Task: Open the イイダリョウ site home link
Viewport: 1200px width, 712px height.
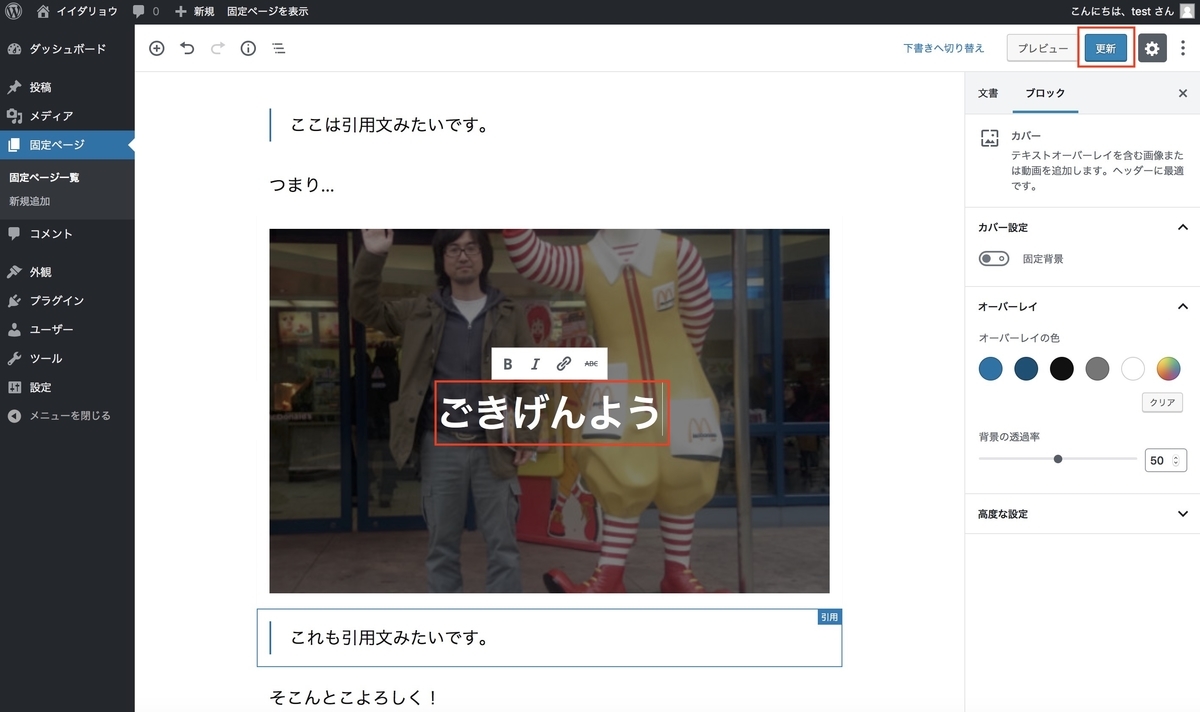Action: click(77, 11)
